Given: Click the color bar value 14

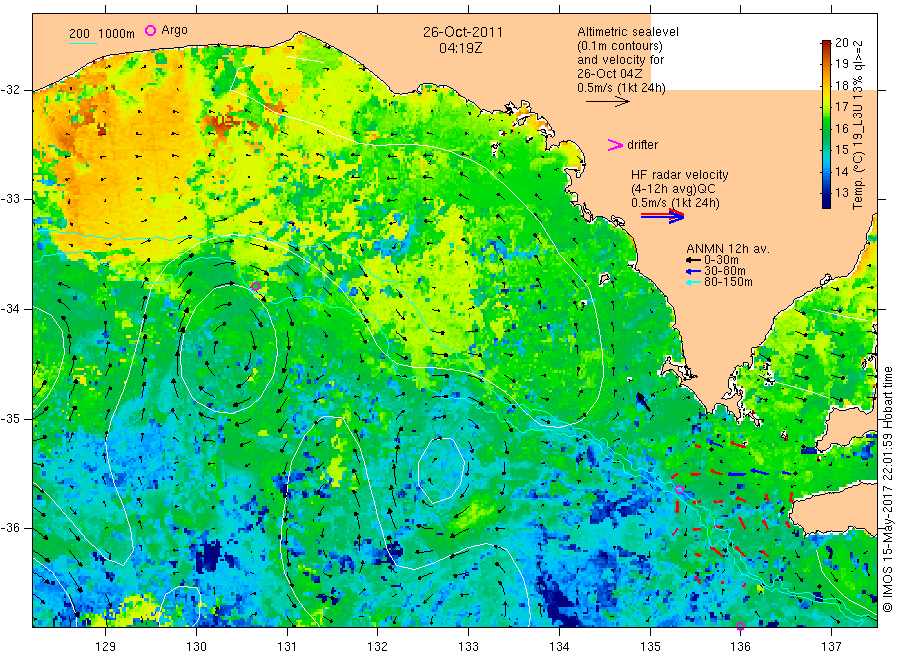Looking at the screenshot, I should [841, 171].
